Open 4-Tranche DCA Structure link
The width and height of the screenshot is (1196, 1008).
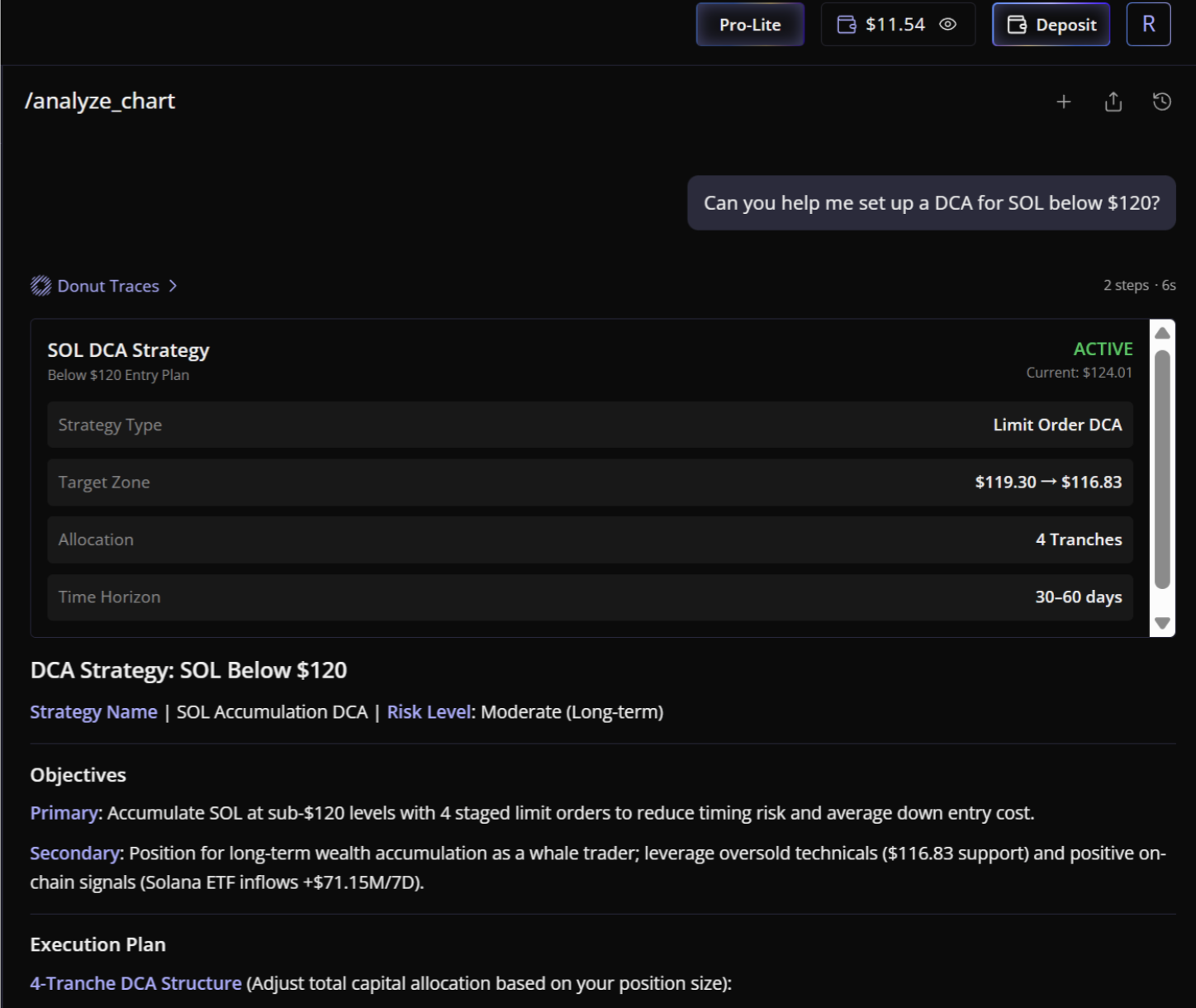(x=135, y=983)
